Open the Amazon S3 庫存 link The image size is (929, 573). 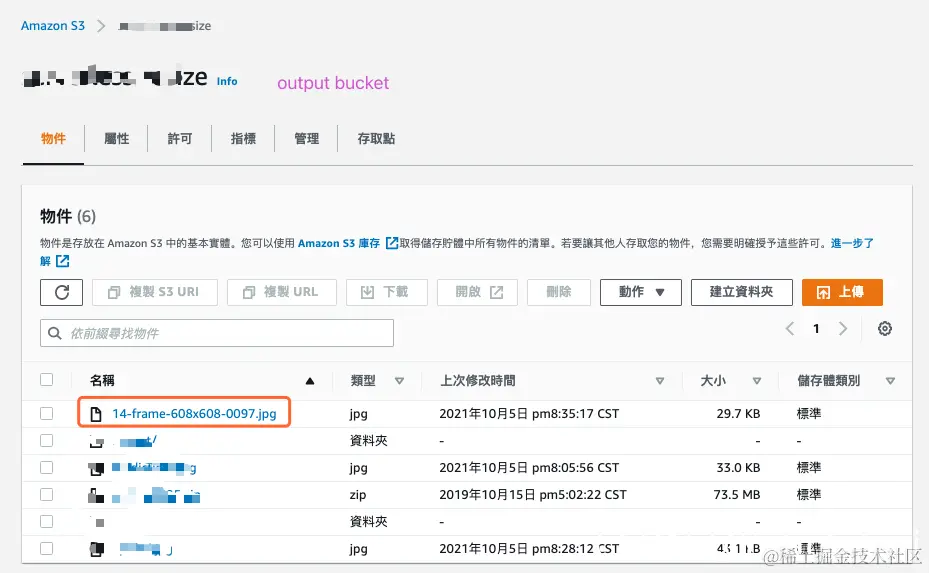pyautogui.click(x=338, y=243)
